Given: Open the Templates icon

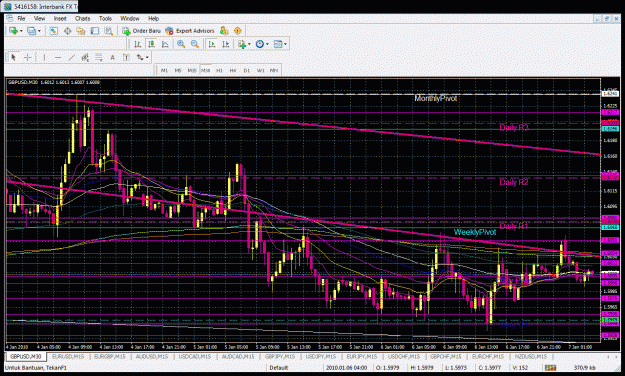Looking at the screenshot, I should [x=278, y=44].
